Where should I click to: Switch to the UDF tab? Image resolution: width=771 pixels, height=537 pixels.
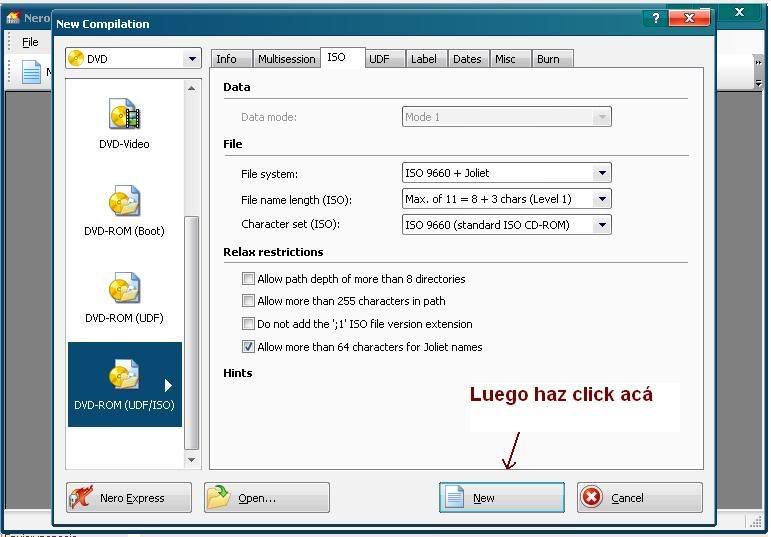386,59
